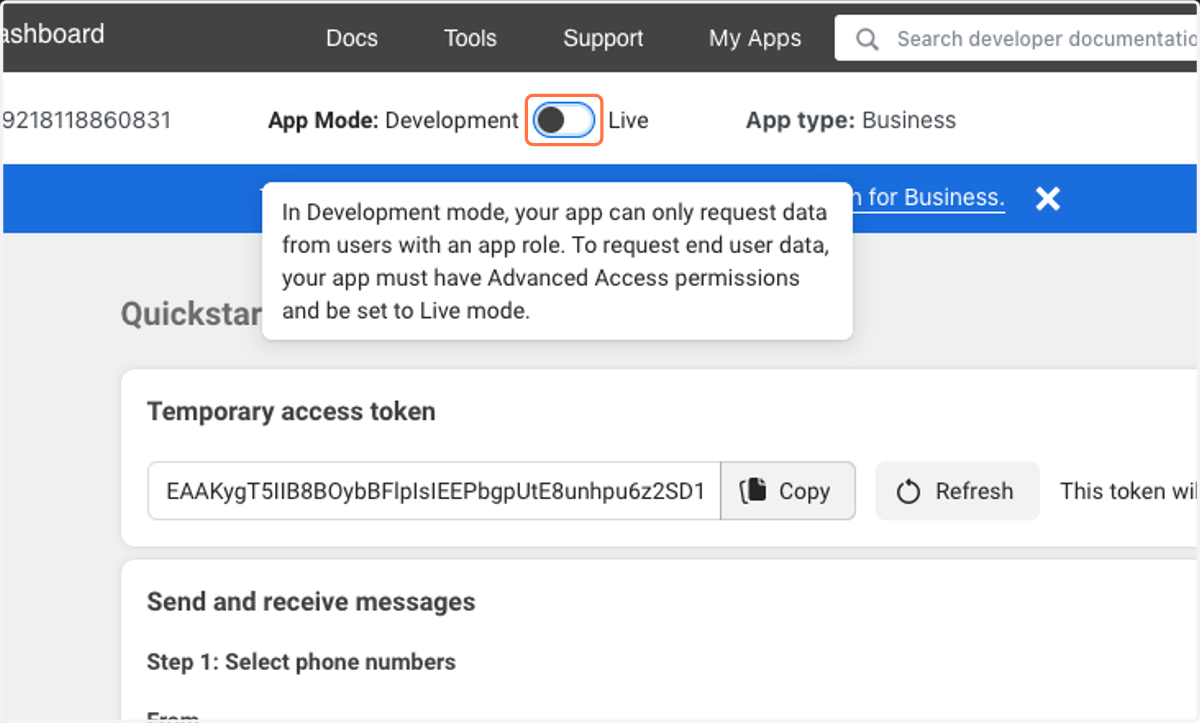1200x723 pixels.
Task: Open the 'for Business' banner link
Action: tap(928, 197)
